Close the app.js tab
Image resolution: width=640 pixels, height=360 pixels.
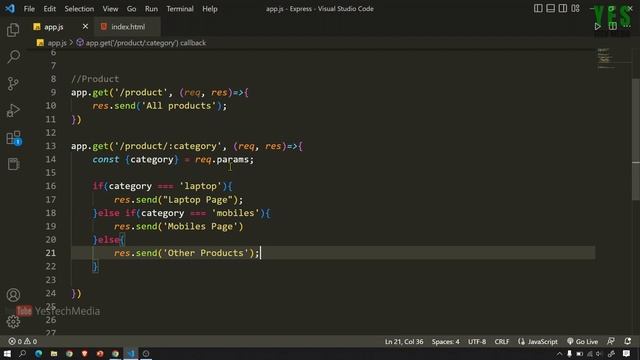85,27
